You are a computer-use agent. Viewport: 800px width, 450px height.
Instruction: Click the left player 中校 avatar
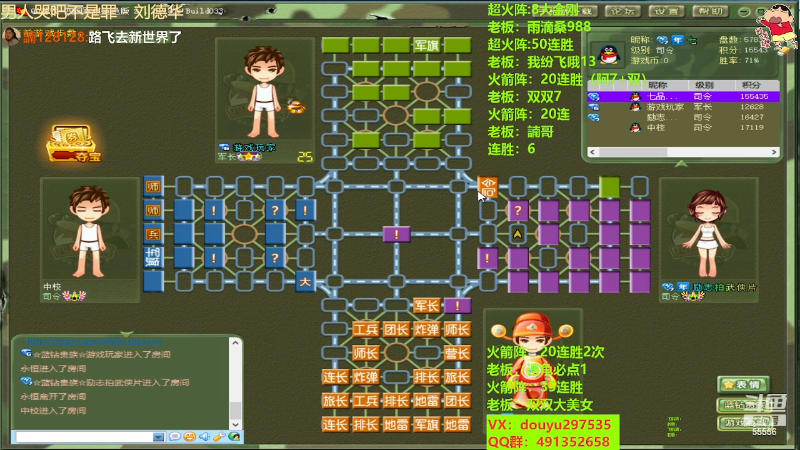[x=89, y=231]
